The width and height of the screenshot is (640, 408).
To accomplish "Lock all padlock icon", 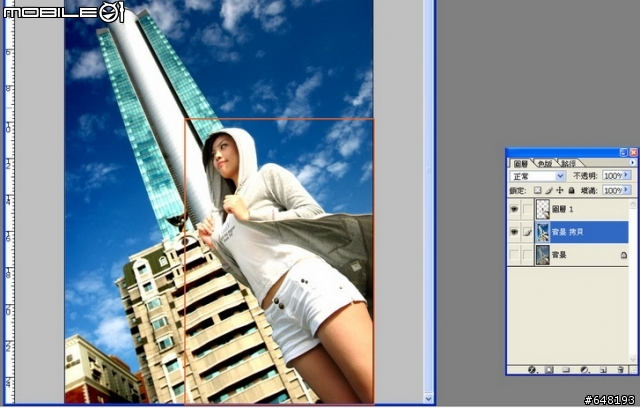I will [x=572, y=191].
